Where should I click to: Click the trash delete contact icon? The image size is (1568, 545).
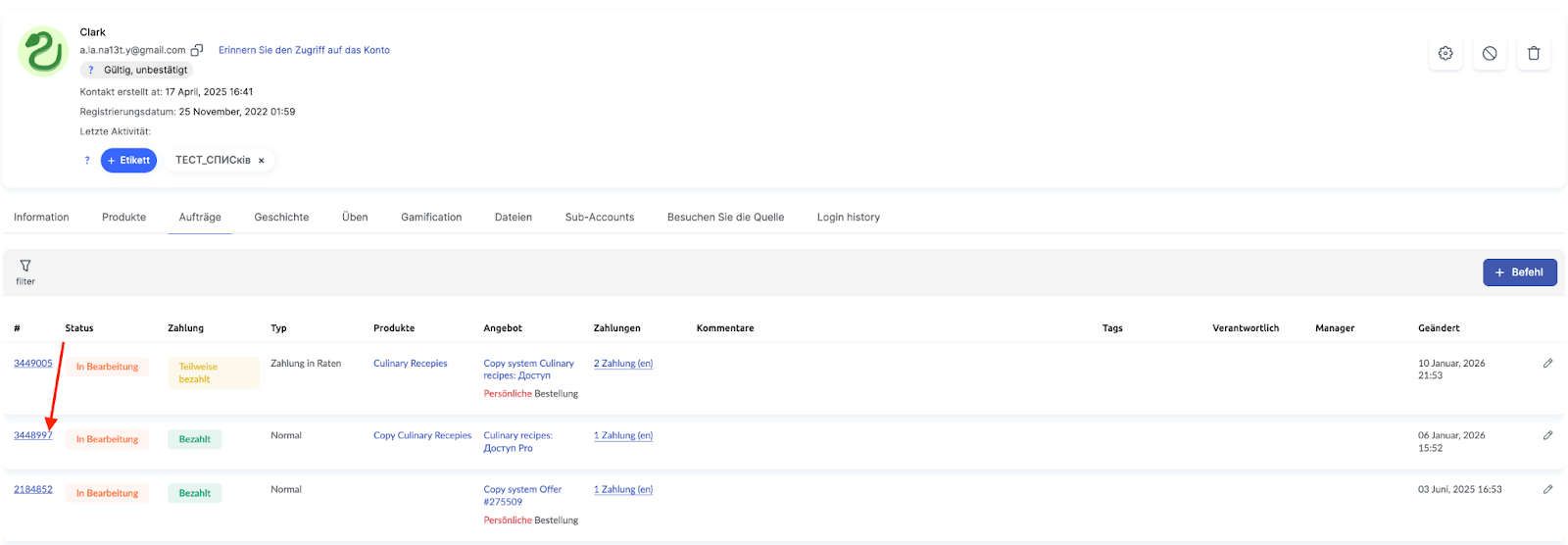[1534, 54]
